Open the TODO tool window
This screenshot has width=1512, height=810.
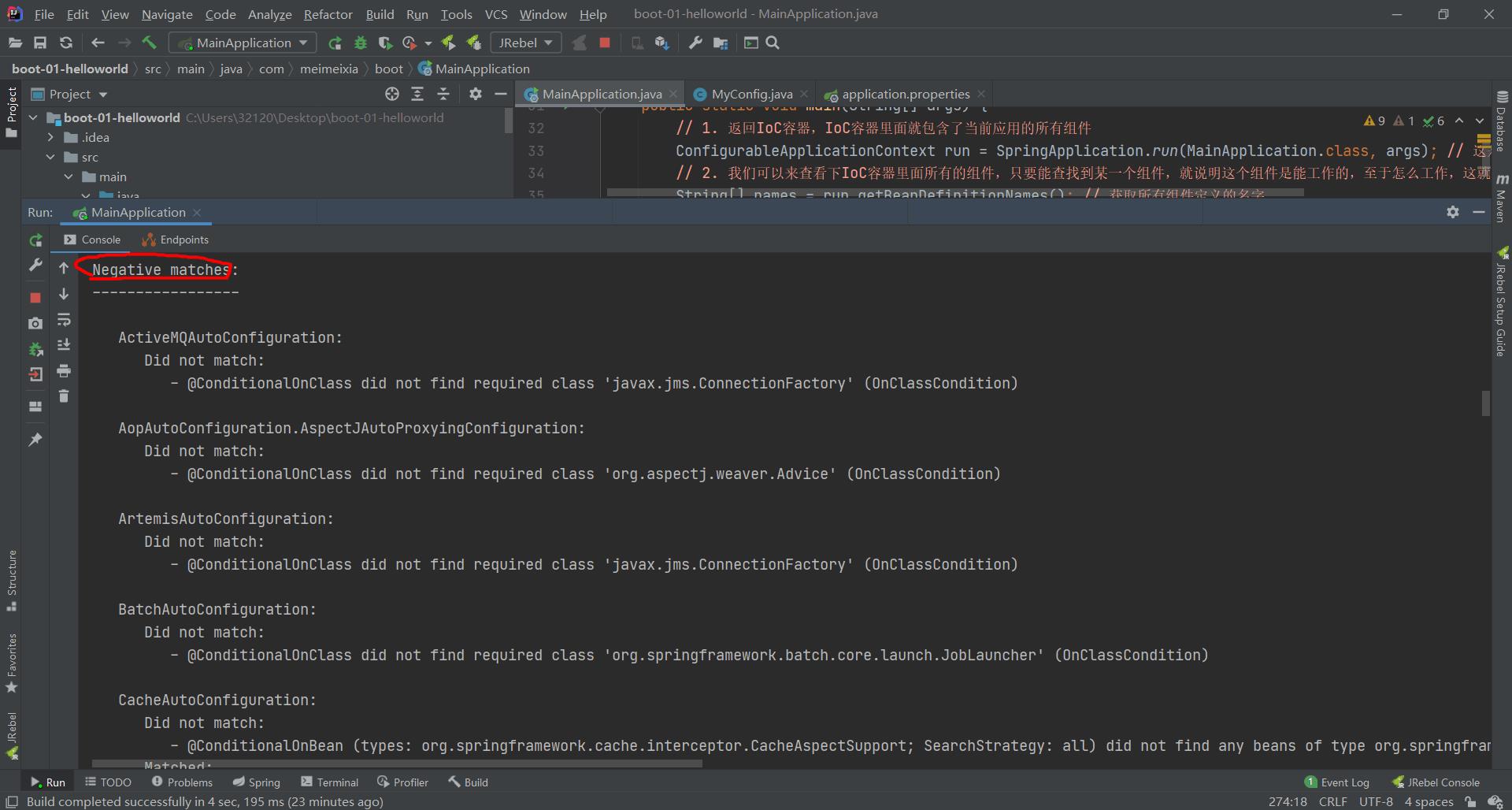pyautogui.click(x=108, y=782)
